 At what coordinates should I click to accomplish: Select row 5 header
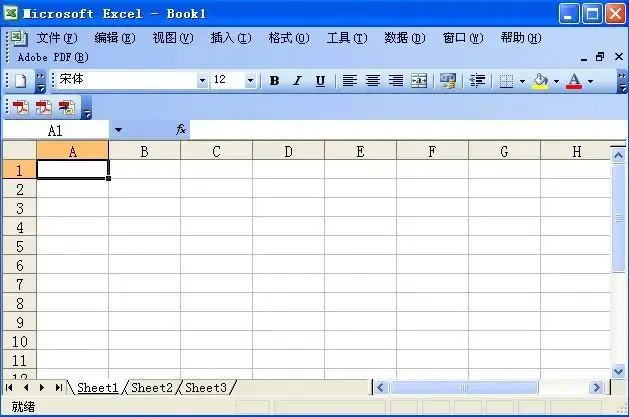click(20, 246)
